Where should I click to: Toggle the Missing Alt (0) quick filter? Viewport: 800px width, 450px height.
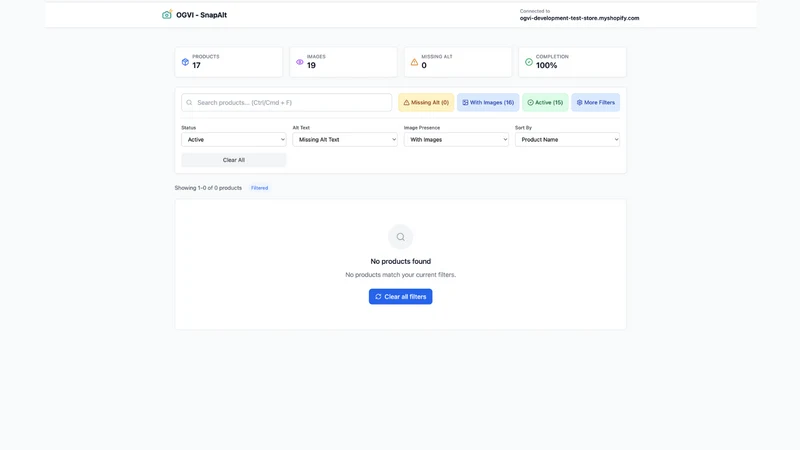coord(426,103)
